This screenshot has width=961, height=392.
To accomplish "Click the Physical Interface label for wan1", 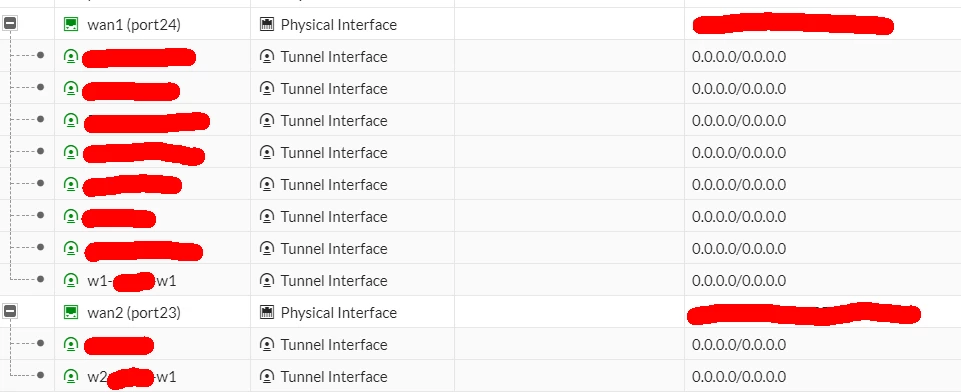I will click(x=338, y=24).
